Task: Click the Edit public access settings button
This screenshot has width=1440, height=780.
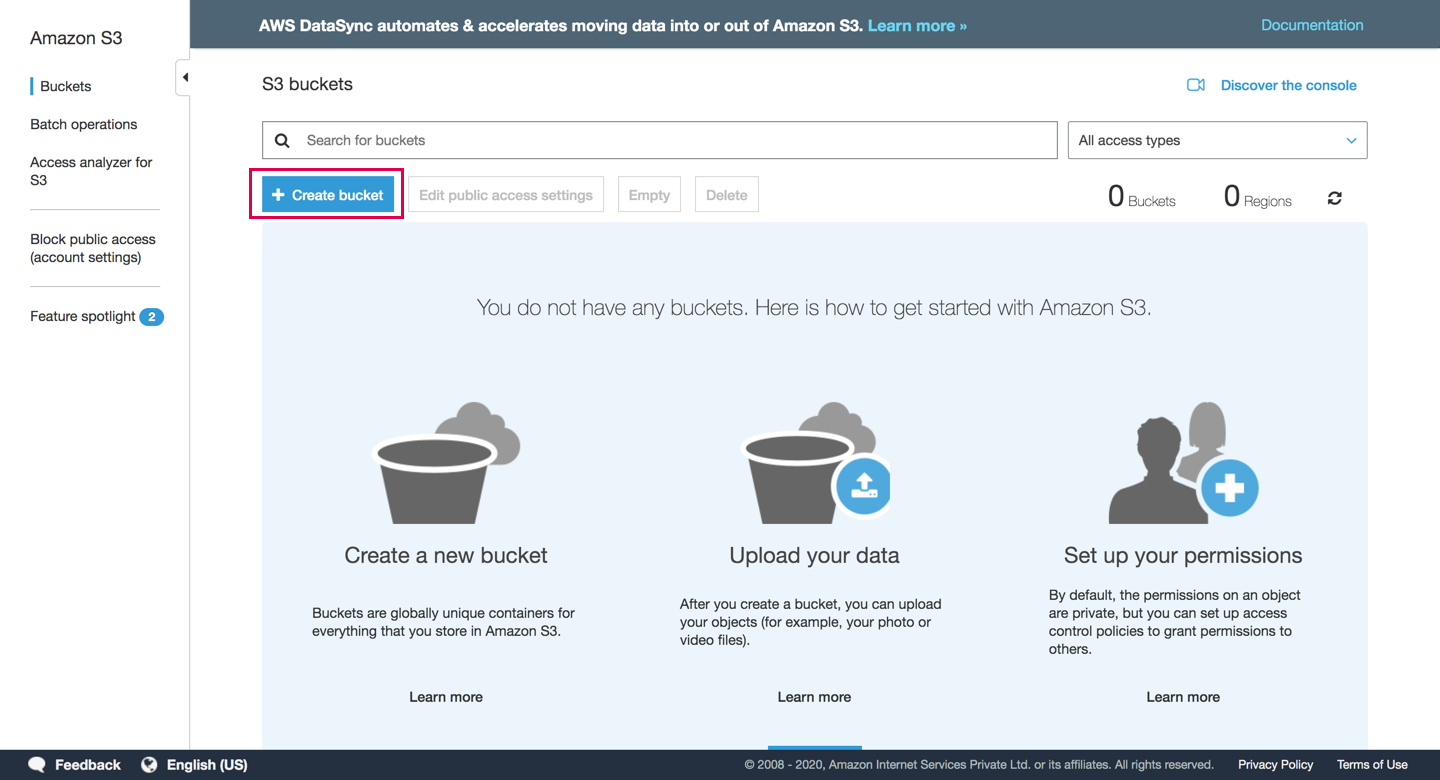Action: point(506,195)
